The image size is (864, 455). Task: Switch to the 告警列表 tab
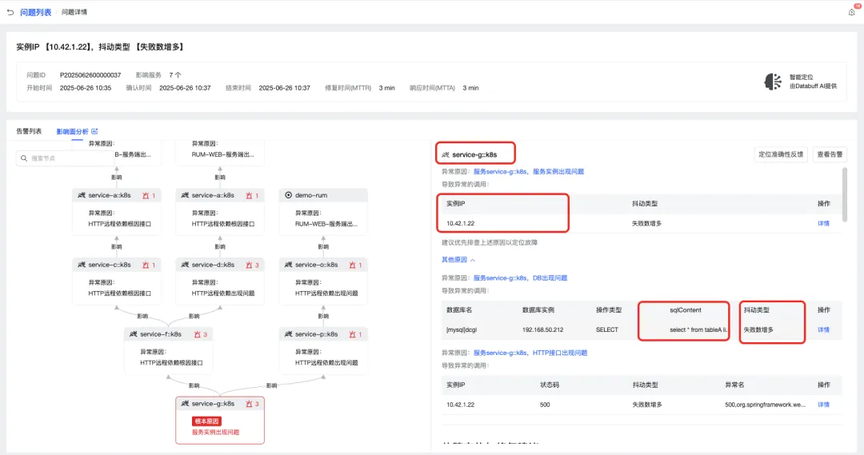29,131
